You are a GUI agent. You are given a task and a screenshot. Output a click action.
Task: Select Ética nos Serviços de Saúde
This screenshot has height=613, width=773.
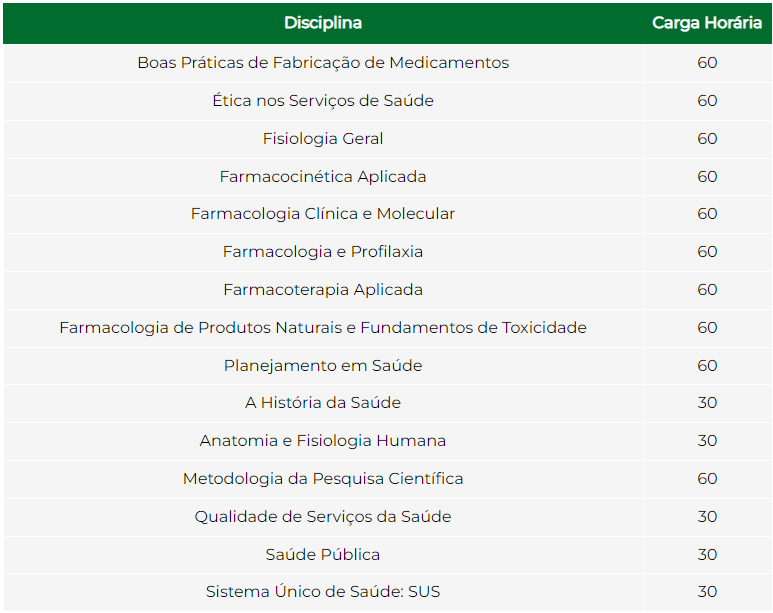(323, 101)
